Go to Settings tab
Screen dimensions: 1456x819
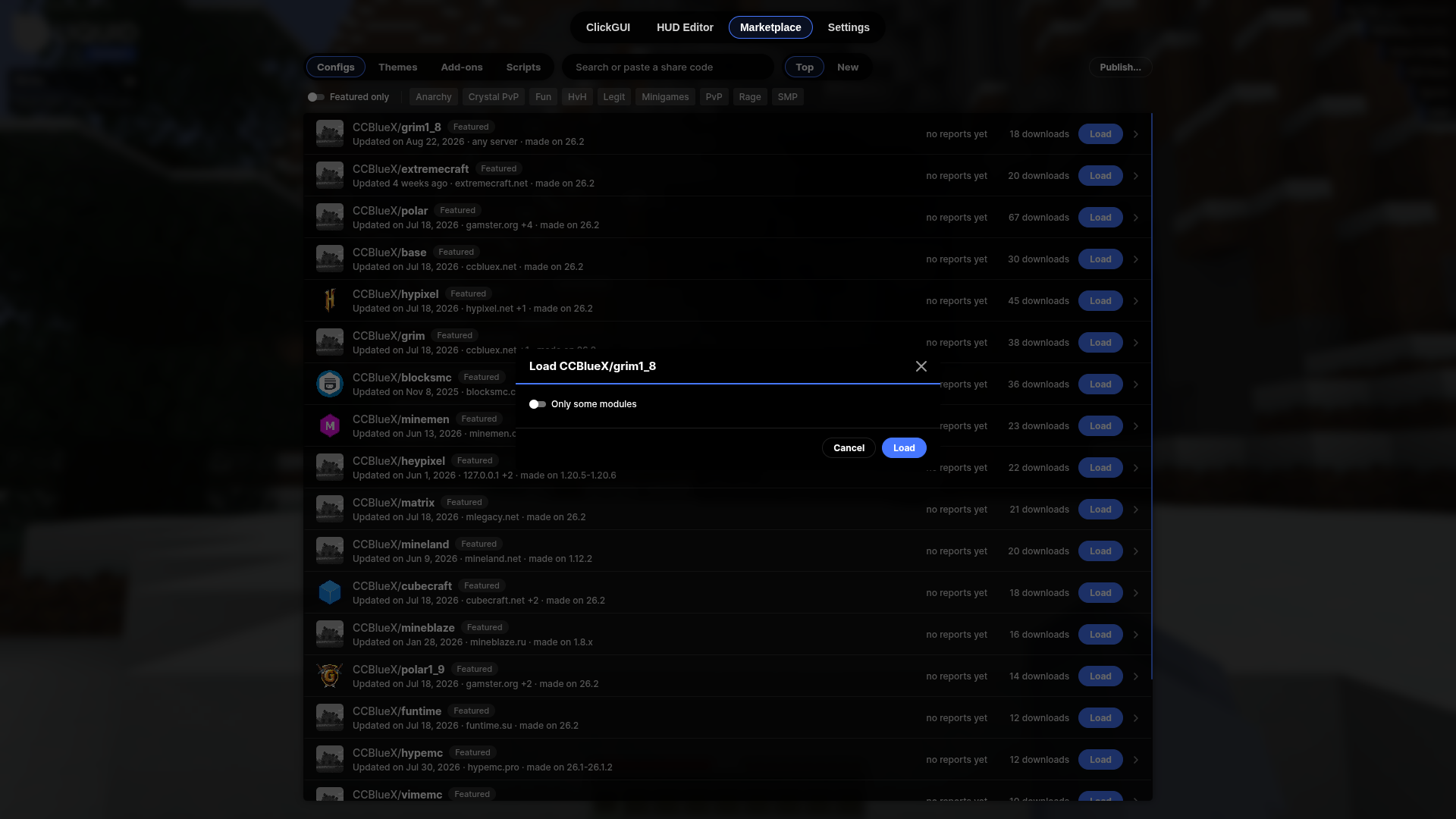point(849,27)
